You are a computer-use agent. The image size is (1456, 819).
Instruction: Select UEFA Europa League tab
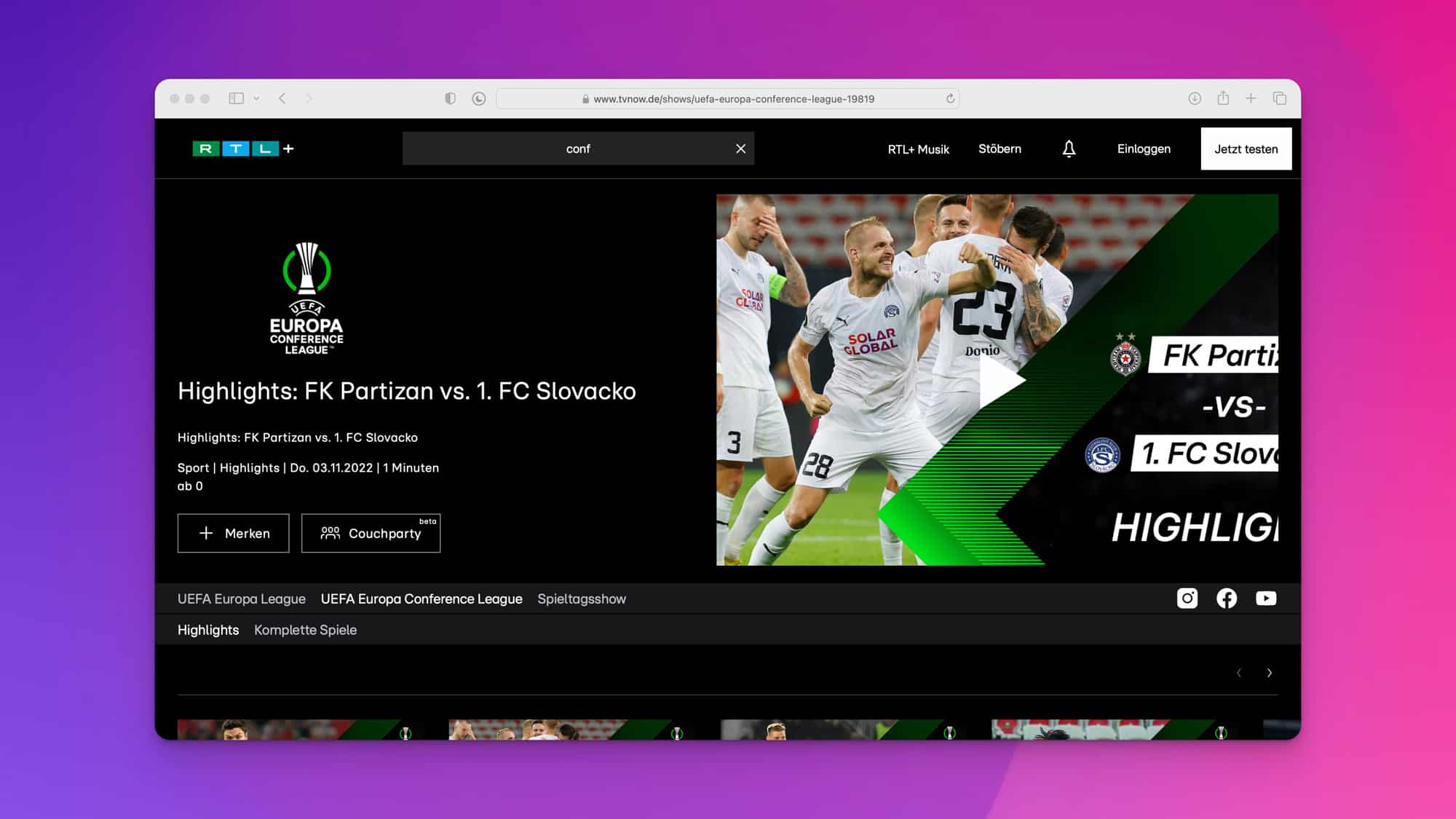tap(242, 598)
